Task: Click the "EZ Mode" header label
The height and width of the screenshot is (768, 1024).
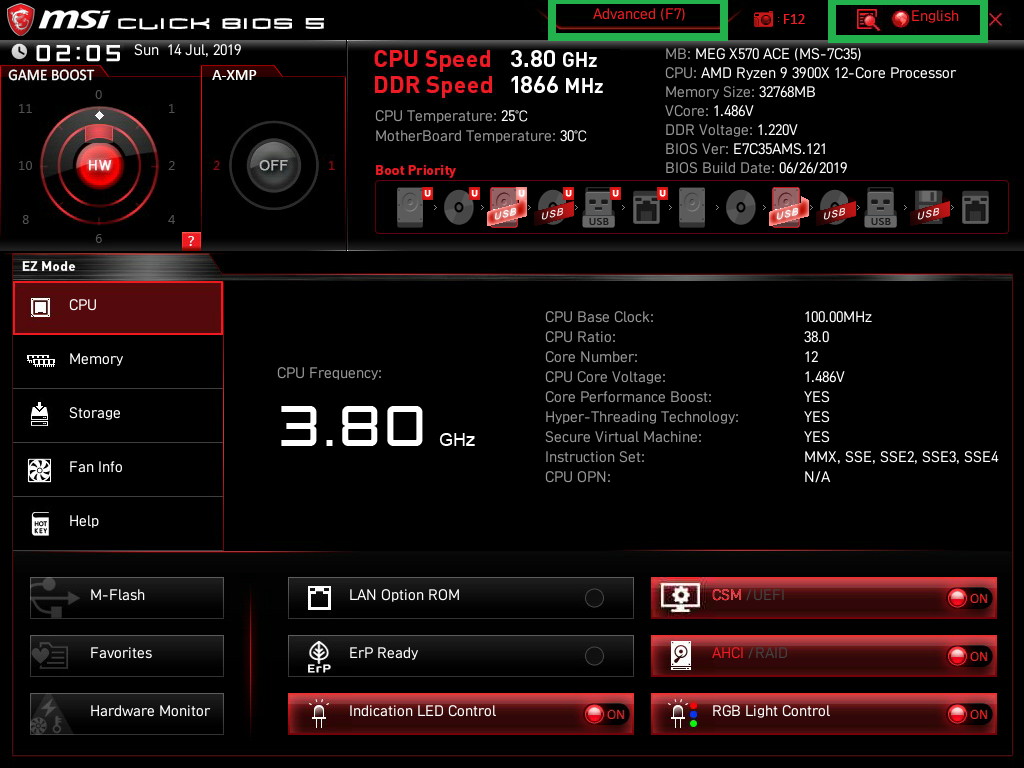Action: tap(49, 266)
